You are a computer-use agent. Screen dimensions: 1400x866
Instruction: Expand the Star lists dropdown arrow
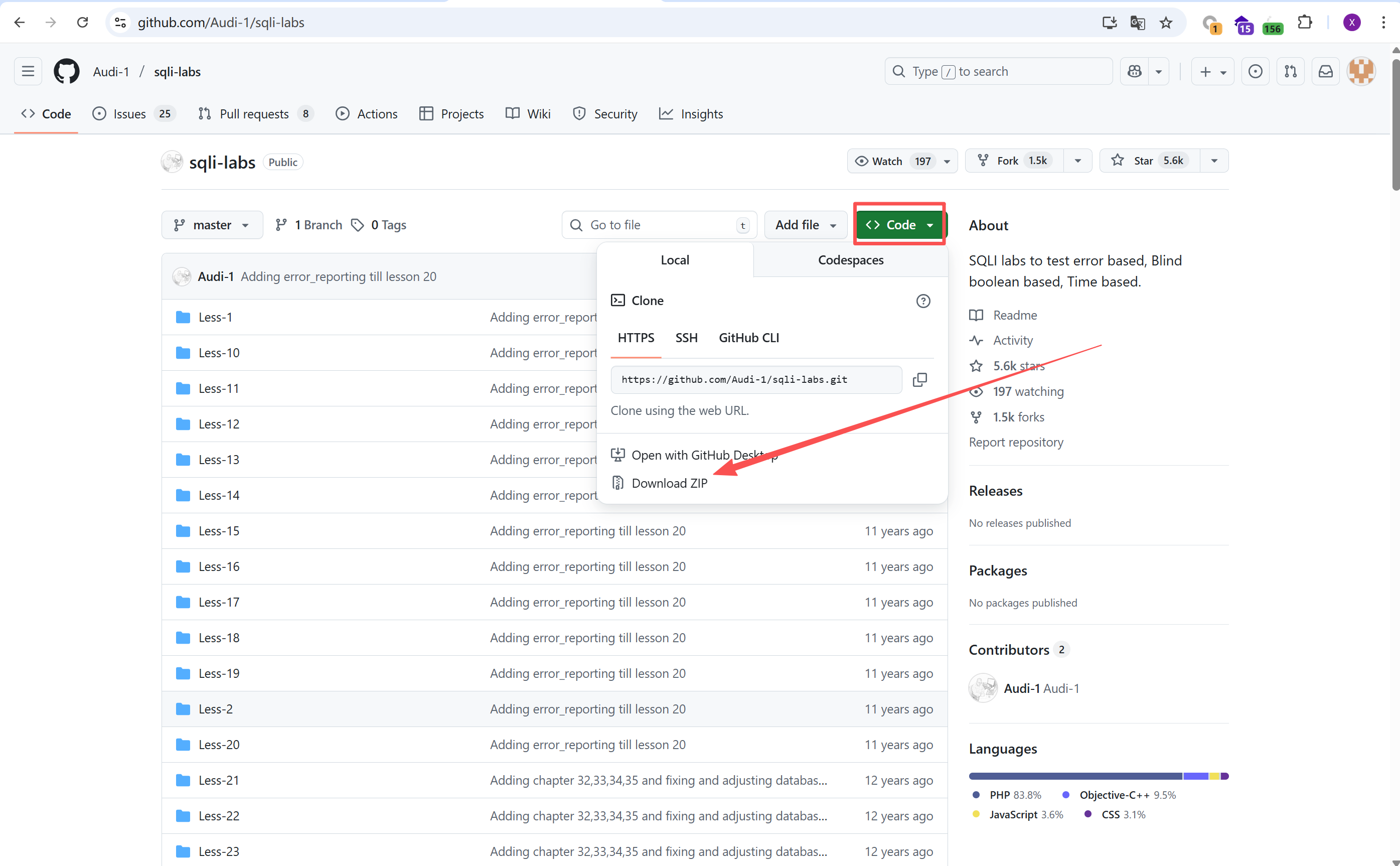coord(1214,161)
